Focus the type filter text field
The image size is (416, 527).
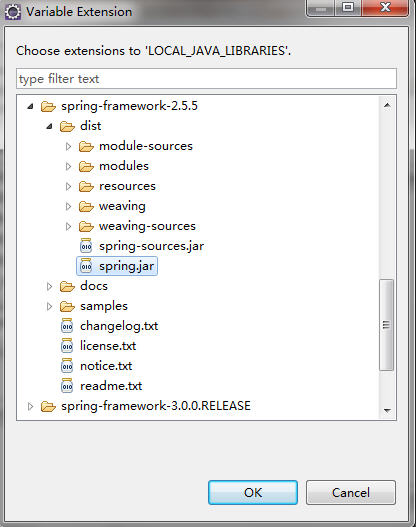coord(206,79)
